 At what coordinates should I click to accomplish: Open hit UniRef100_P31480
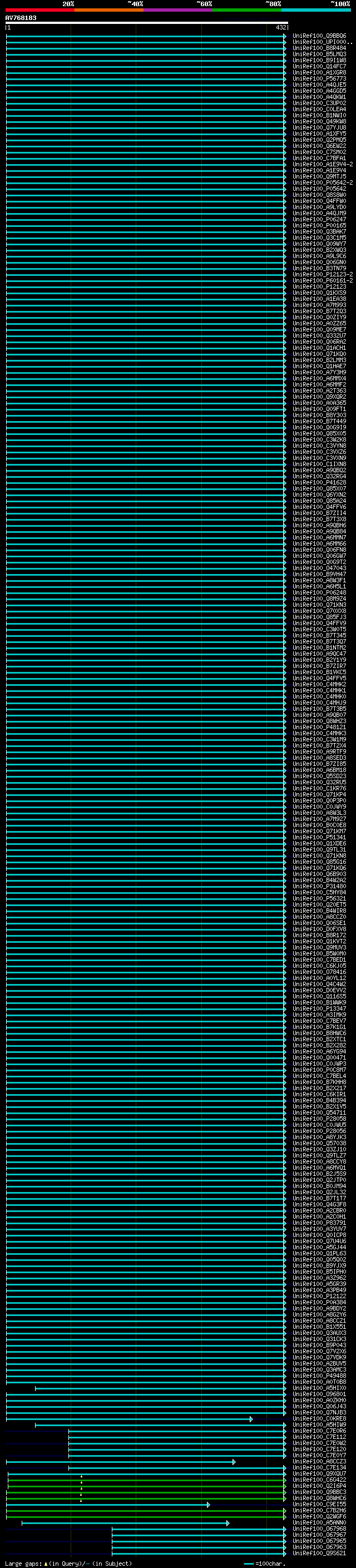[319, 886]
